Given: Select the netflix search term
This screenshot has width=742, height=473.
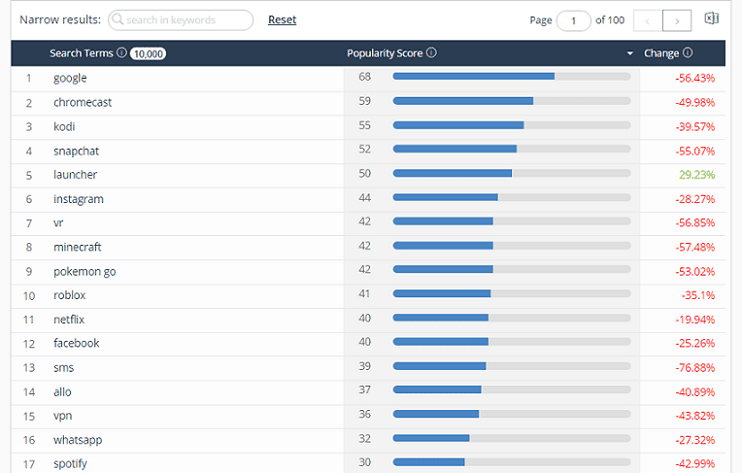Looking at the screenshot, I should coord(69,320).
